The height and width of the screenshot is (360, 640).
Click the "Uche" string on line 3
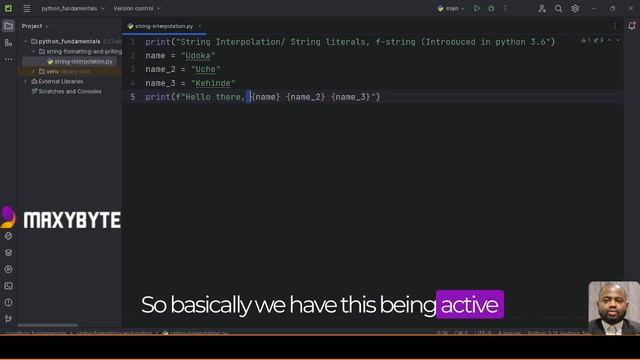point(205,69)
